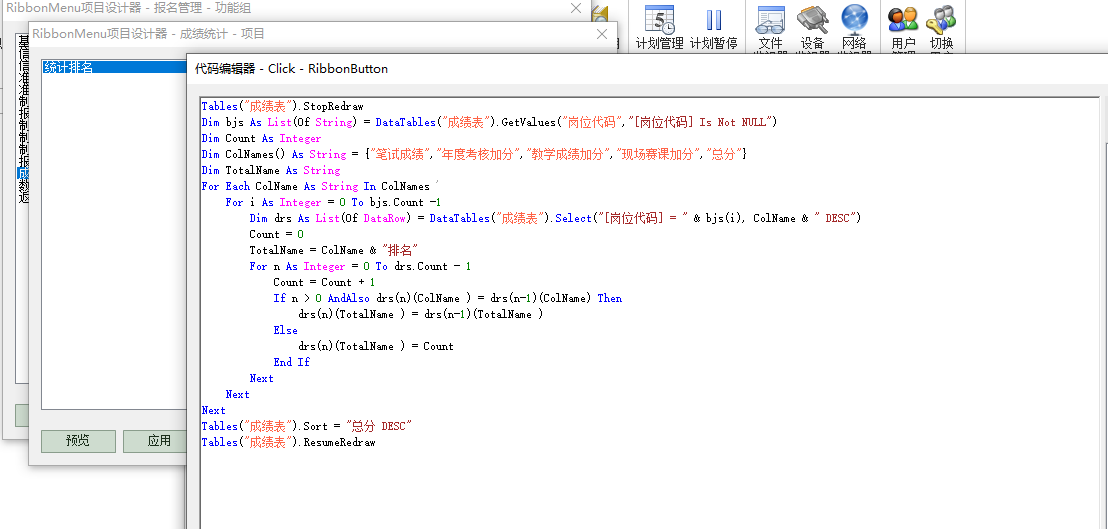The image size is (1108, 529).
Task: Click the 计划暂停 pause icon
Action: point(713,27)
